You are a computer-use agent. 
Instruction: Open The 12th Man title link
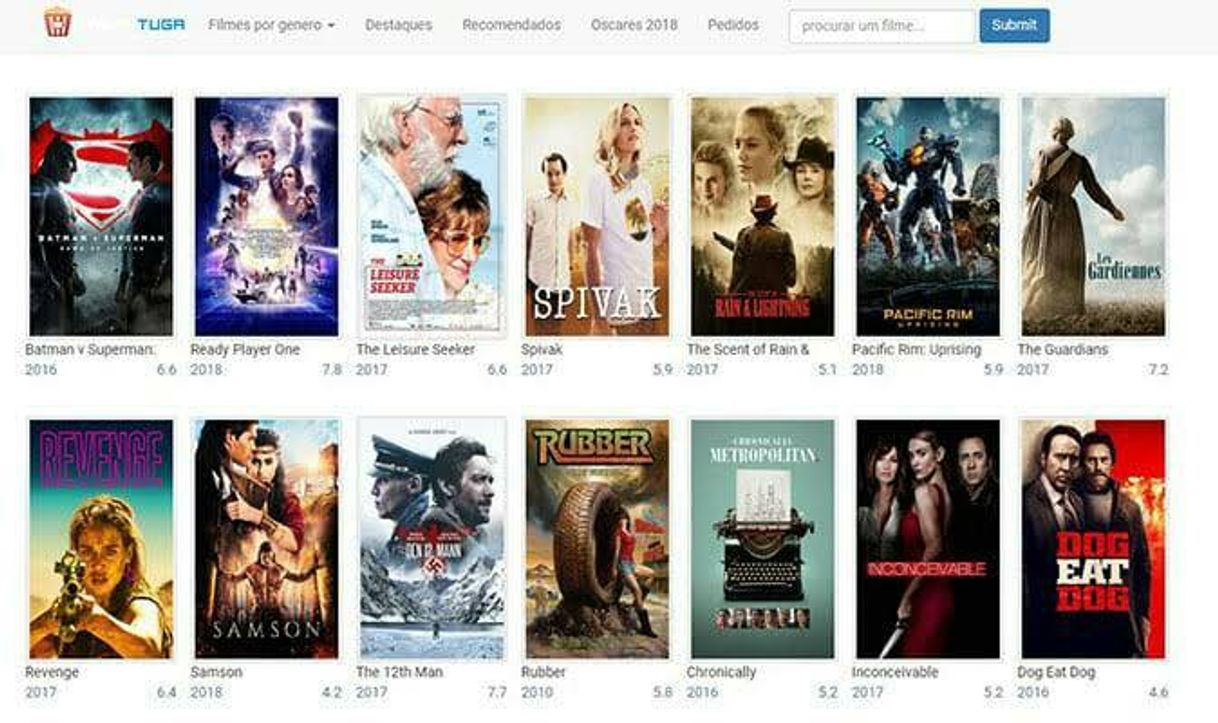[399, 672]
